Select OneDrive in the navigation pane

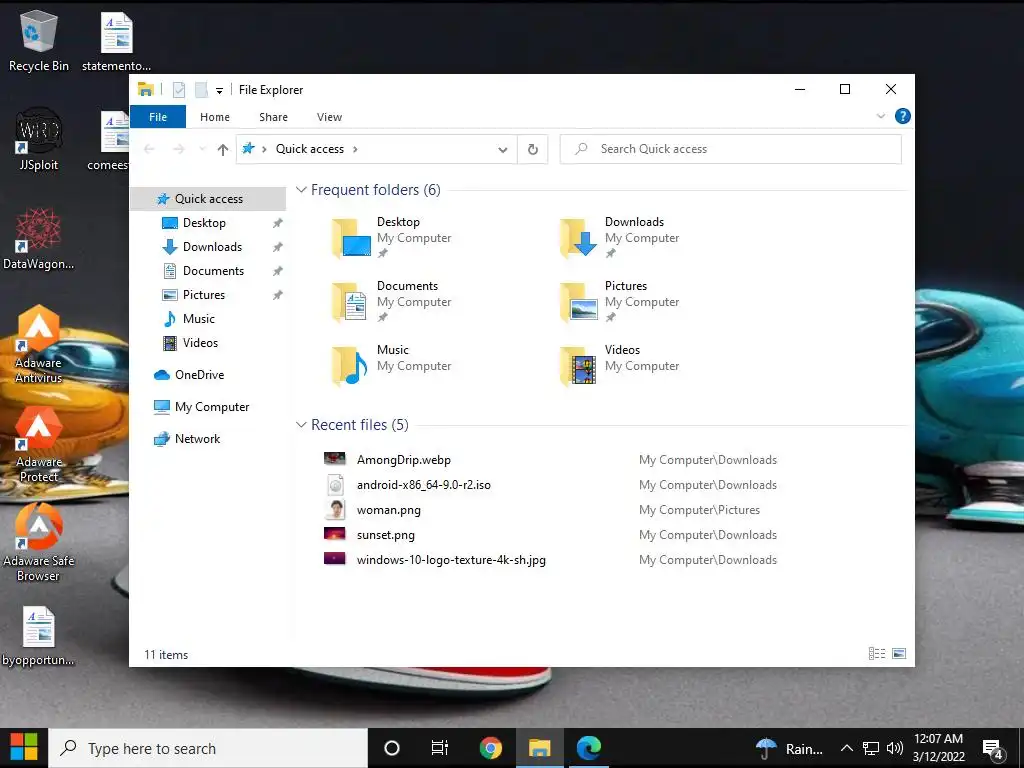point(199,375)
